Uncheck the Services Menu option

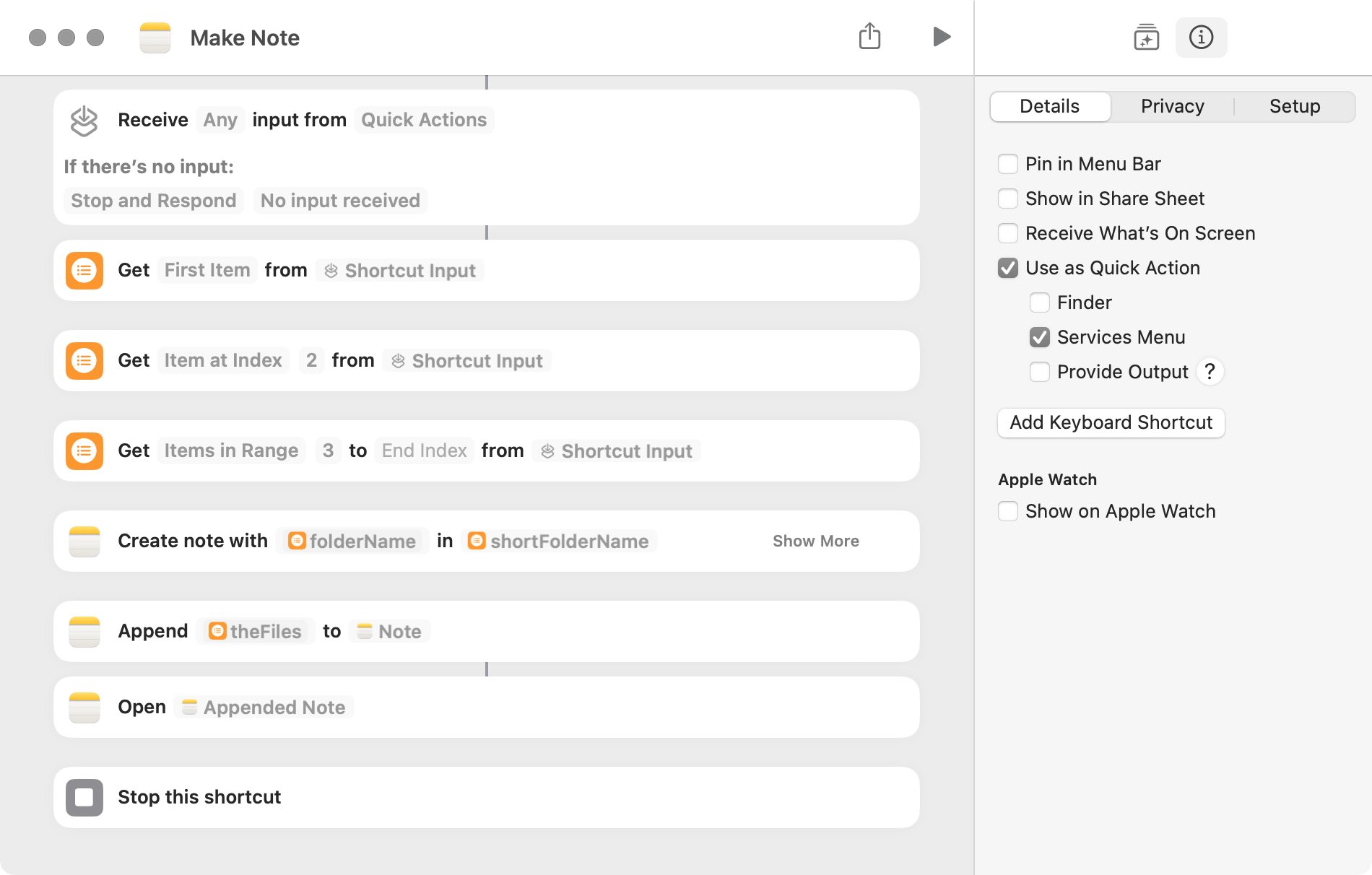coord(1040,337)
